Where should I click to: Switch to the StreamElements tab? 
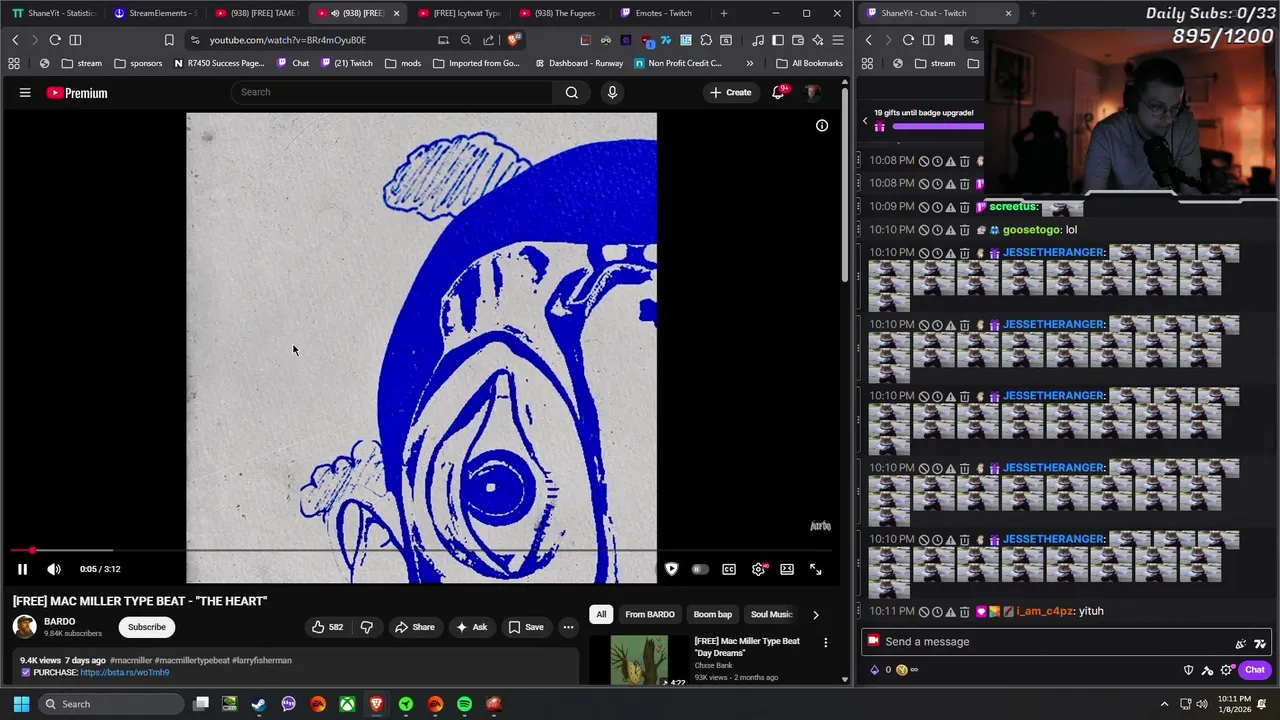155,13
